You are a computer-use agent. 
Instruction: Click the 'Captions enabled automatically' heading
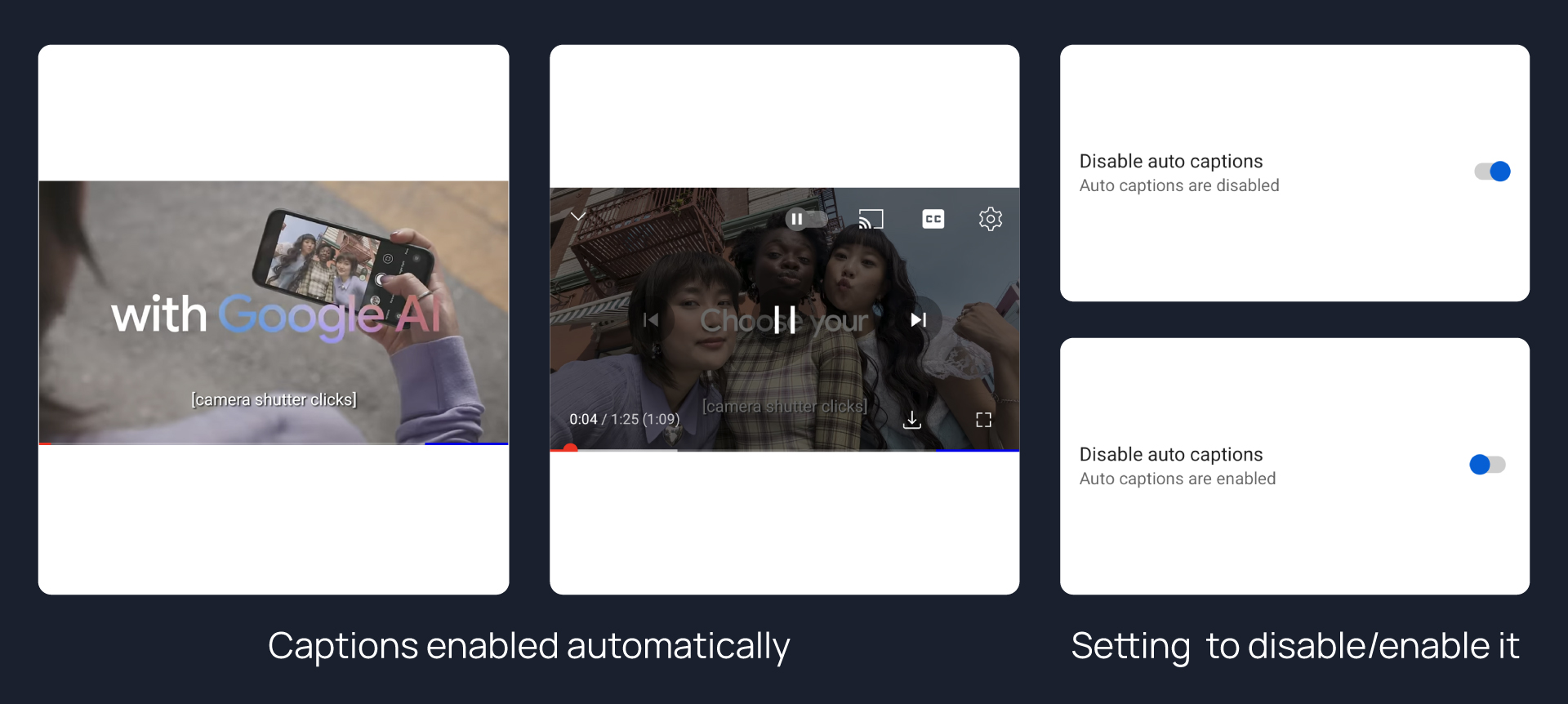click(x=528, y=646)
